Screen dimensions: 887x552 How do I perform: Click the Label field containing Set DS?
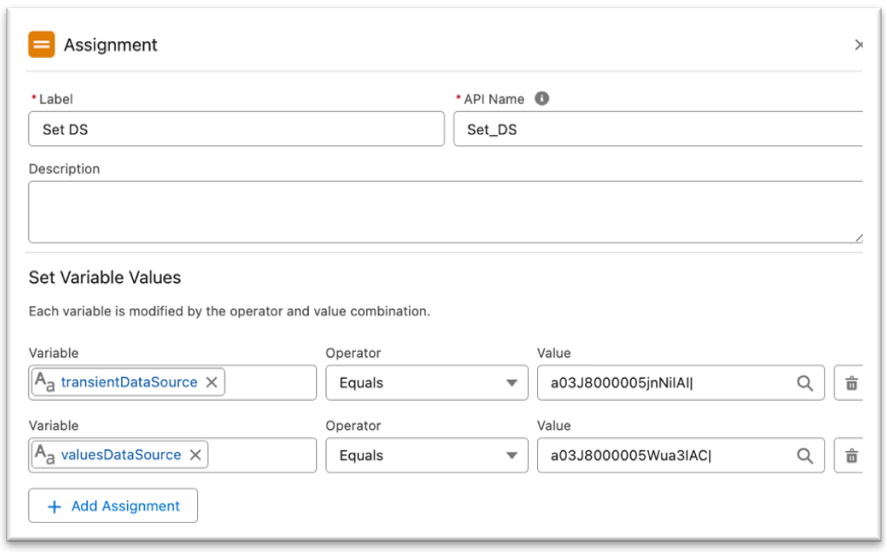click(236, 129)
